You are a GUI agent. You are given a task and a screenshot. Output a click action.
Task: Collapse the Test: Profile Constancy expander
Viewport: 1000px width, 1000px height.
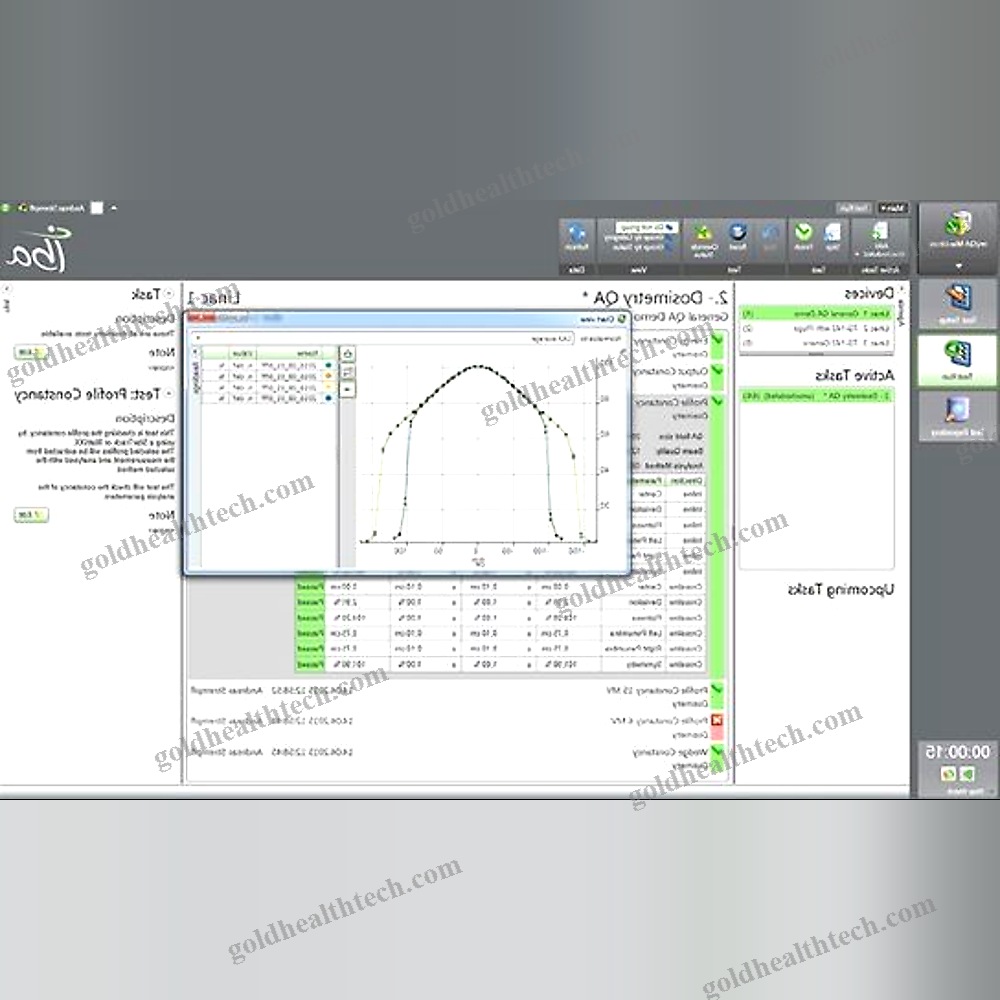click(169, 393)
